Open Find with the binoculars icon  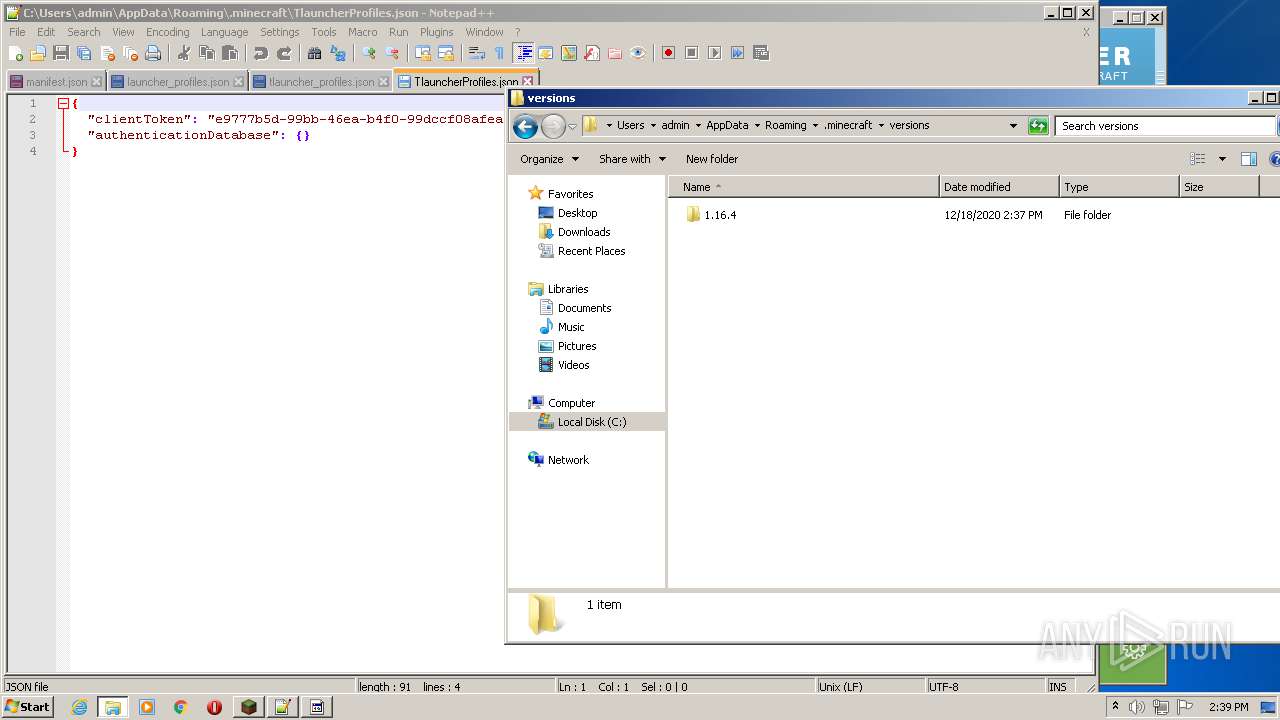tap(315, 53)
